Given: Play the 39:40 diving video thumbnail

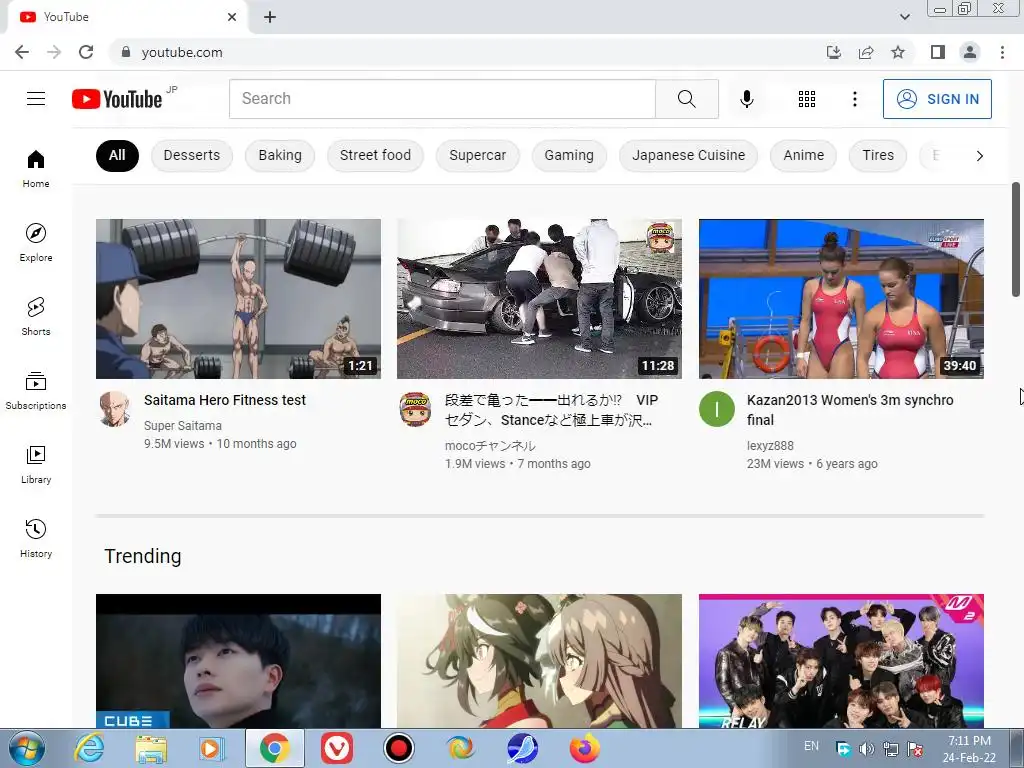Looking at the screenshot, I should [841, 298].
